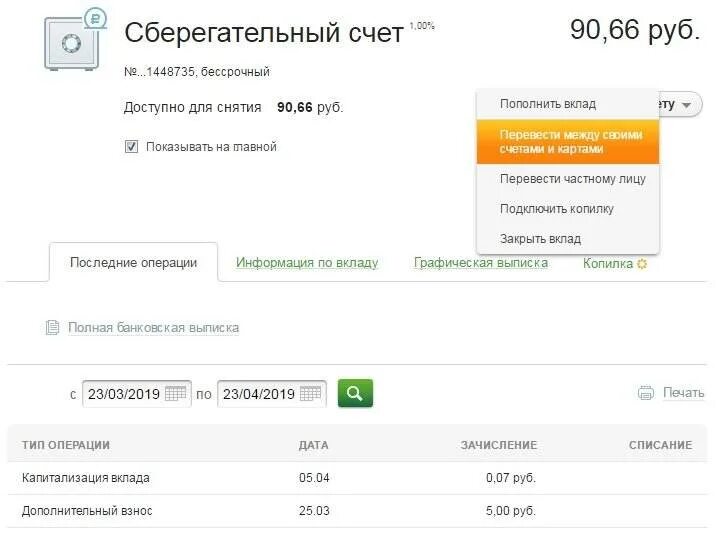The height and width of the screenshot is (549, 718).
Task: Choose 'Подключить копилку' in the menu
Action: click(568, 209)
